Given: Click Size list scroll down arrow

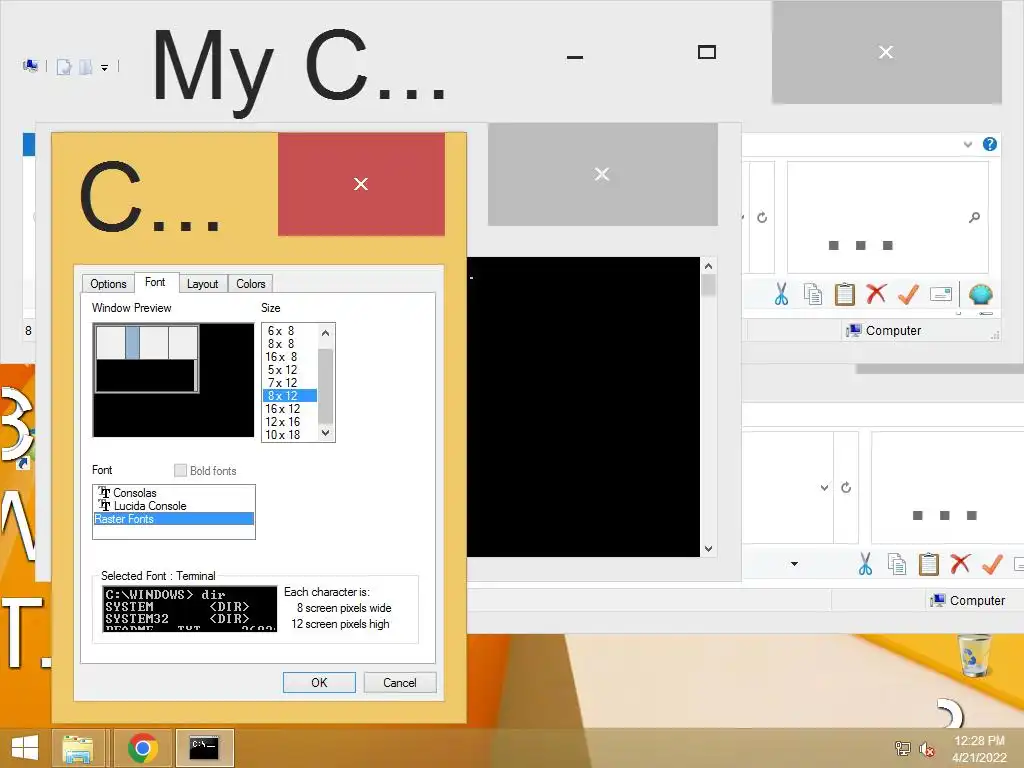Looking at the screenshot, I should (x=325, y=432).
